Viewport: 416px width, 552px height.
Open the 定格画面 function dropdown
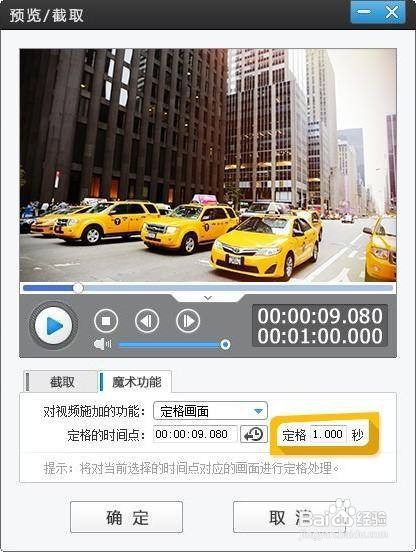(210, 411)
